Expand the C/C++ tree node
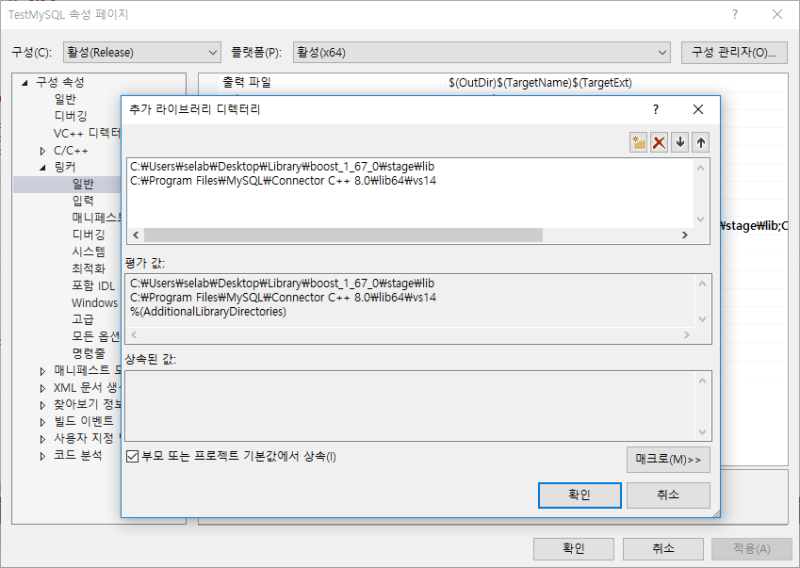 (43, 151)
